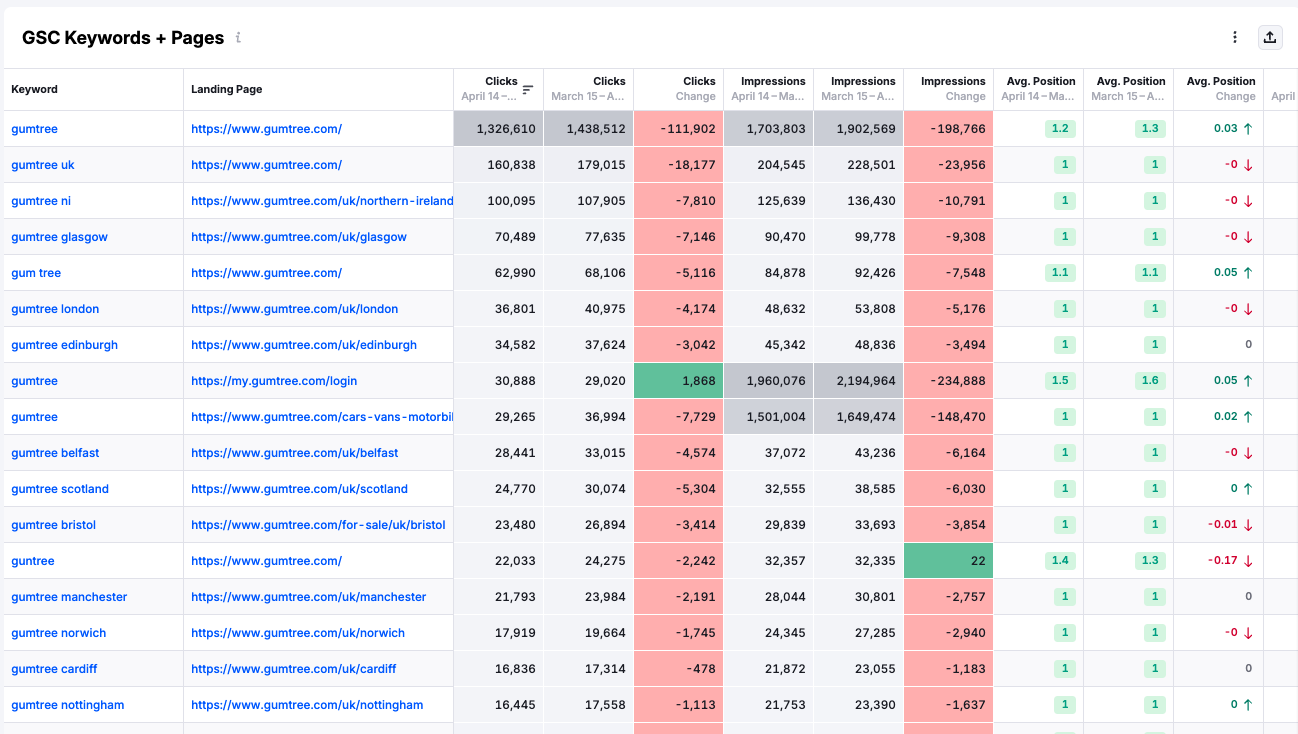1298x734 pixels.
Task: Click the sort icon in the Clicks April header
Action: [528, 89]
